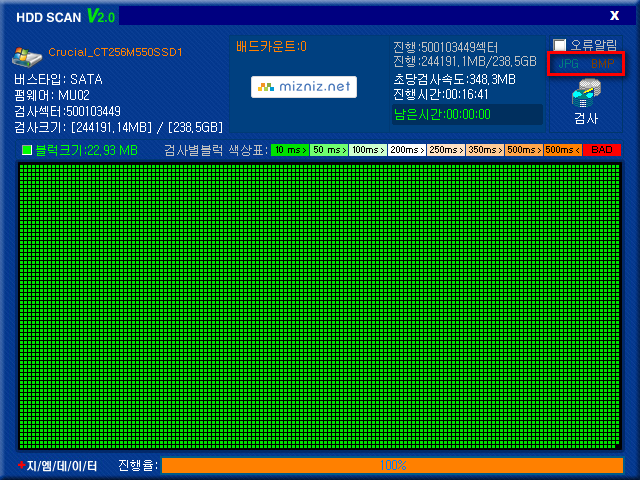Click the 남은시간:00:00:00 field
Image resolution: width=640 pixels, height=480 pixels.
click(467, 114)
